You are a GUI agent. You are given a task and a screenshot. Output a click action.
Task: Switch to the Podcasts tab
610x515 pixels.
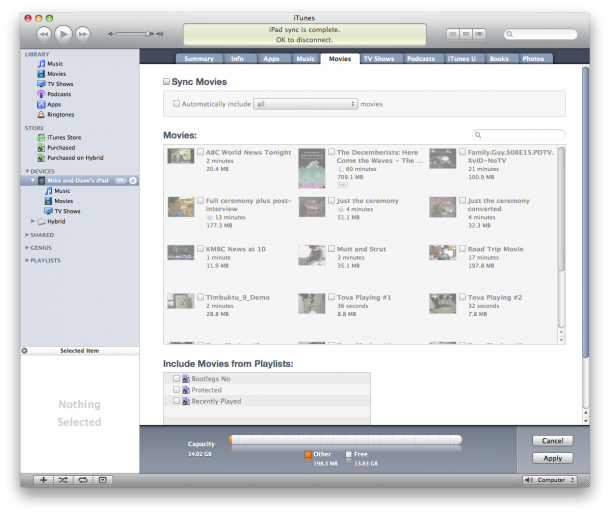coord(421,59)
